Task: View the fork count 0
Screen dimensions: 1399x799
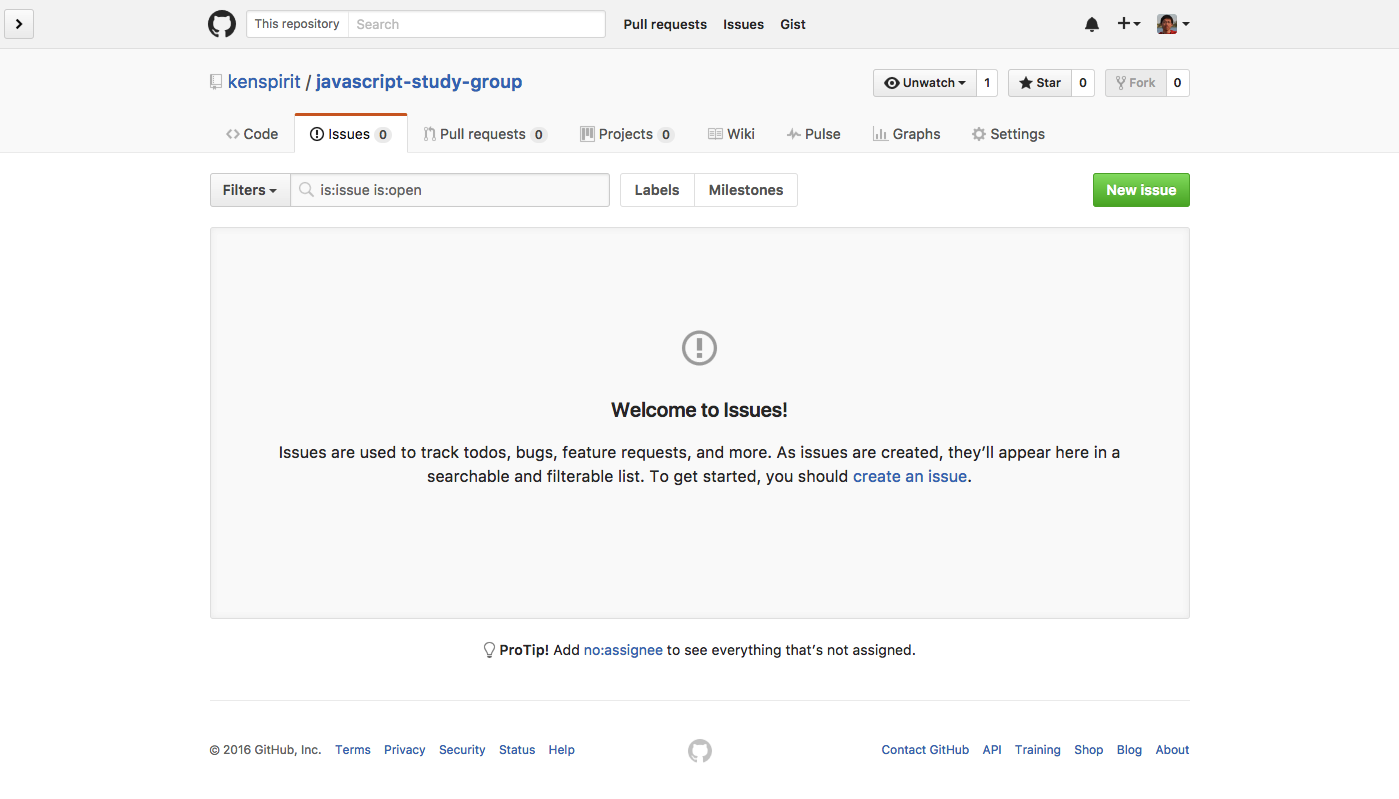Action: [x=1178, y=83]
